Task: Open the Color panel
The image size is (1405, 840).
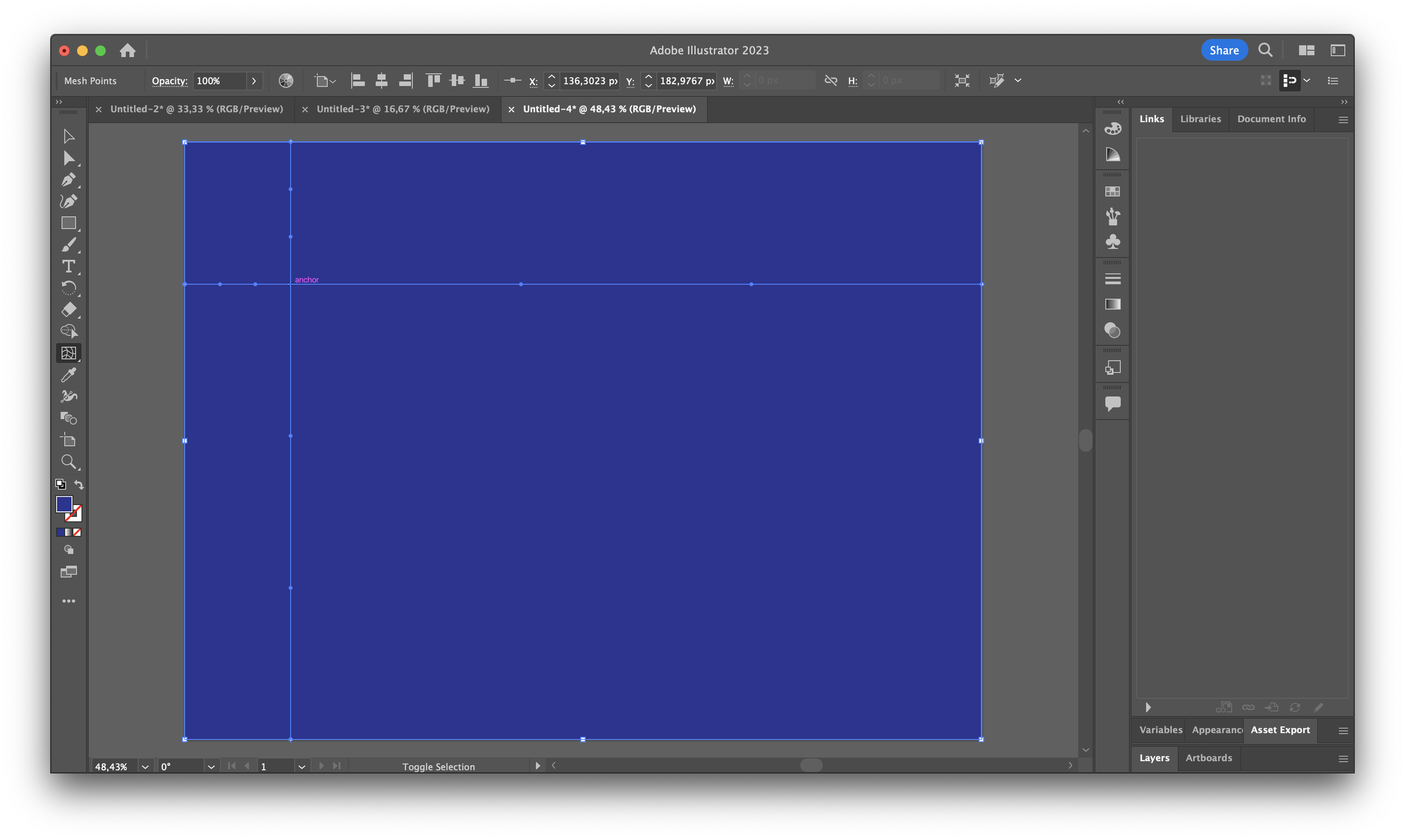Action: [x=1112, y=129]
